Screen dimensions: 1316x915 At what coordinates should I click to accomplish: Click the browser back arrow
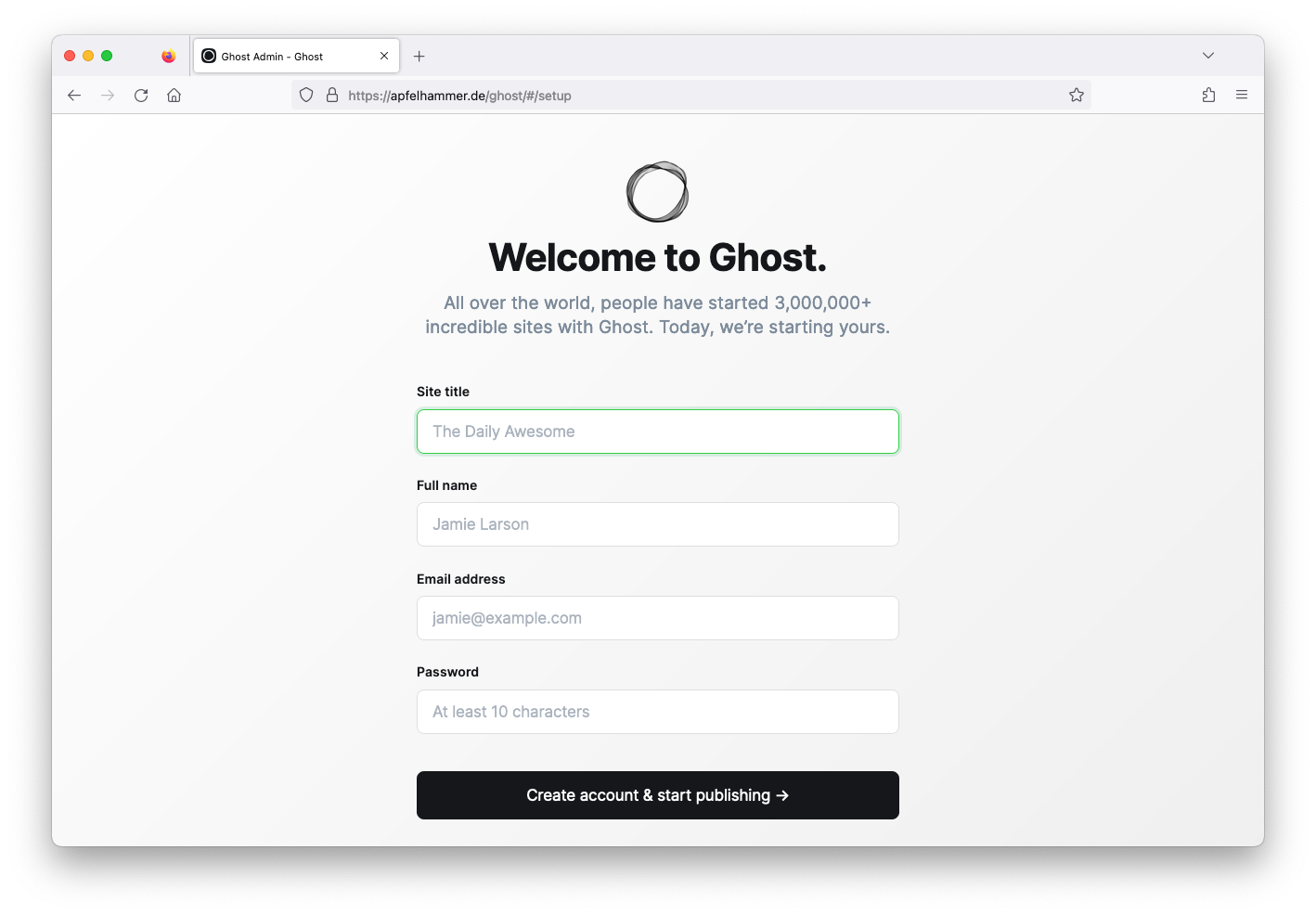[x=74, y=95]
